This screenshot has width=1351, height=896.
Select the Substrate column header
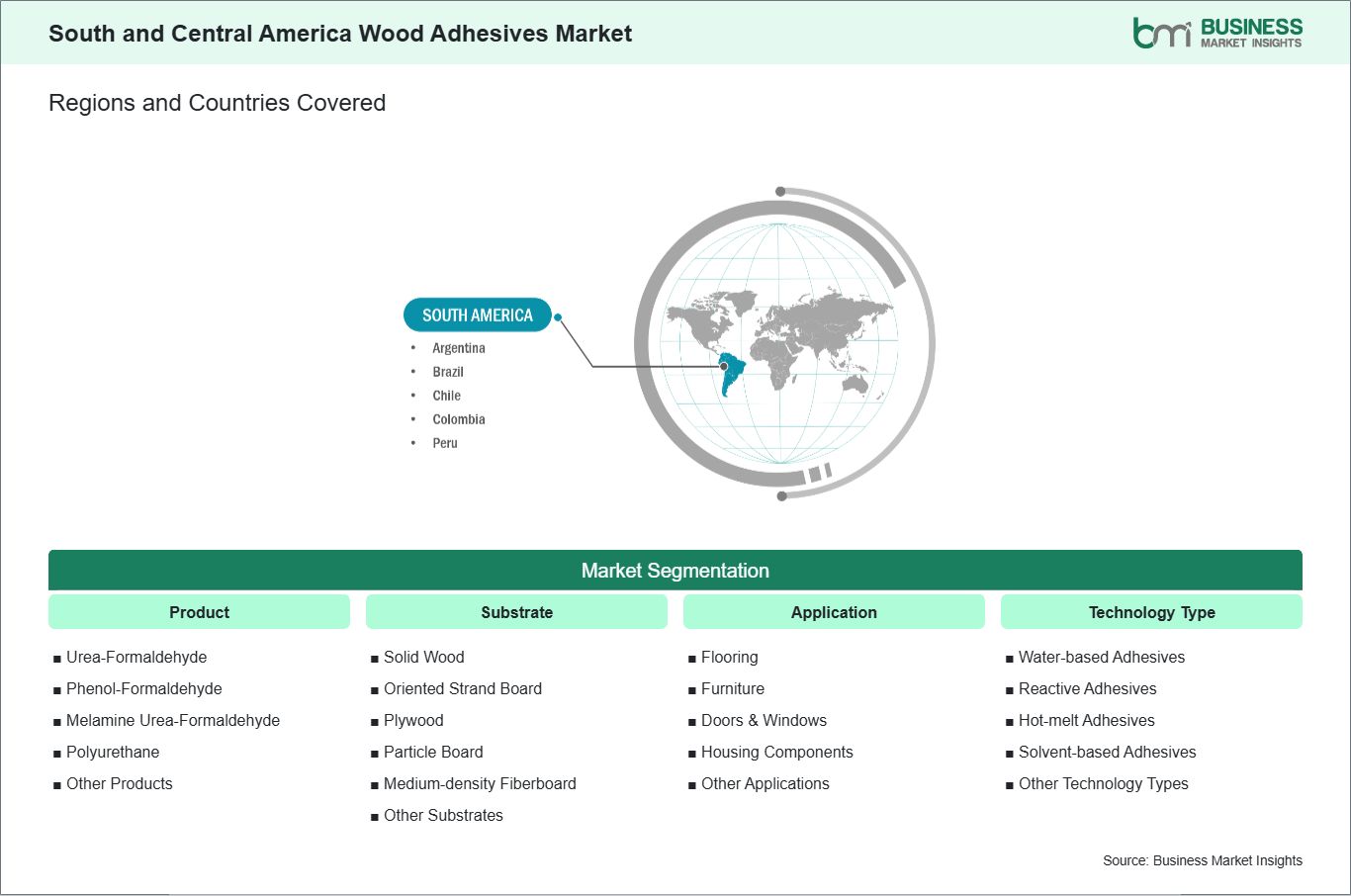[517, 612]
